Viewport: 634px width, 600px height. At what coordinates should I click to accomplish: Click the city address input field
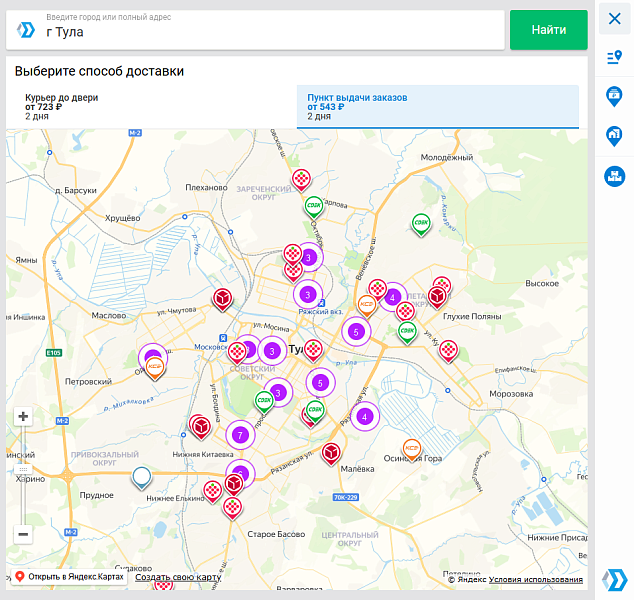(270, 32)
